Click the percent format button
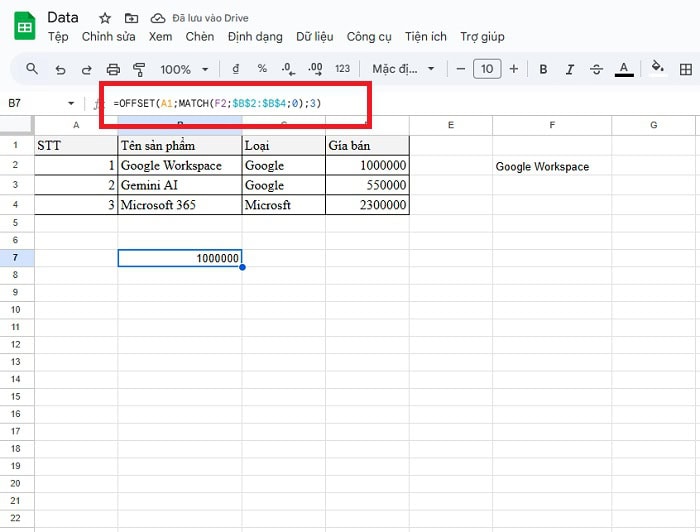Viewport: 700px width, 532px height. 262,69
